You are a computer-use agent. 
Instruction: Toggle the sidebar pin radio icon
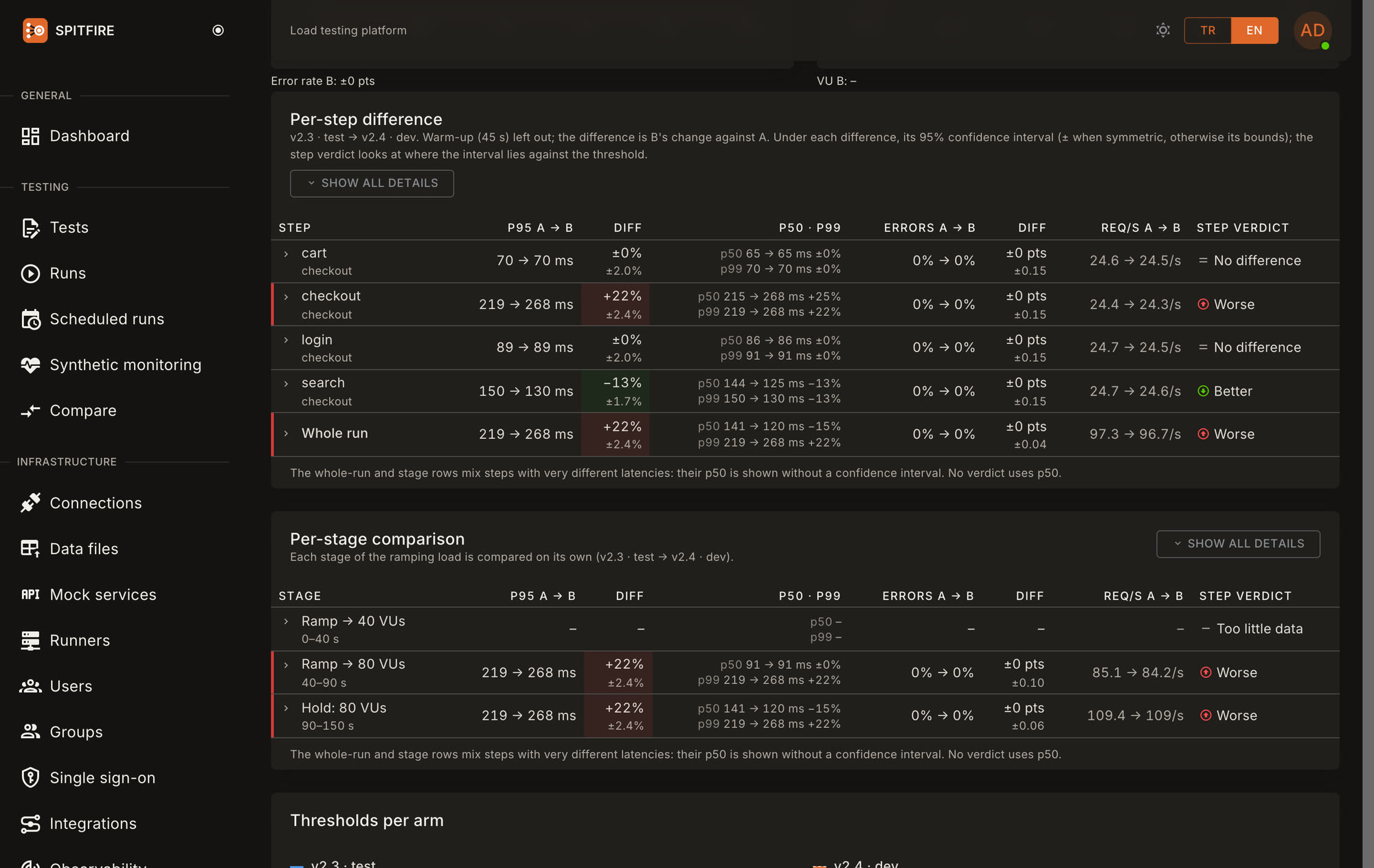[x=218, y=30]
